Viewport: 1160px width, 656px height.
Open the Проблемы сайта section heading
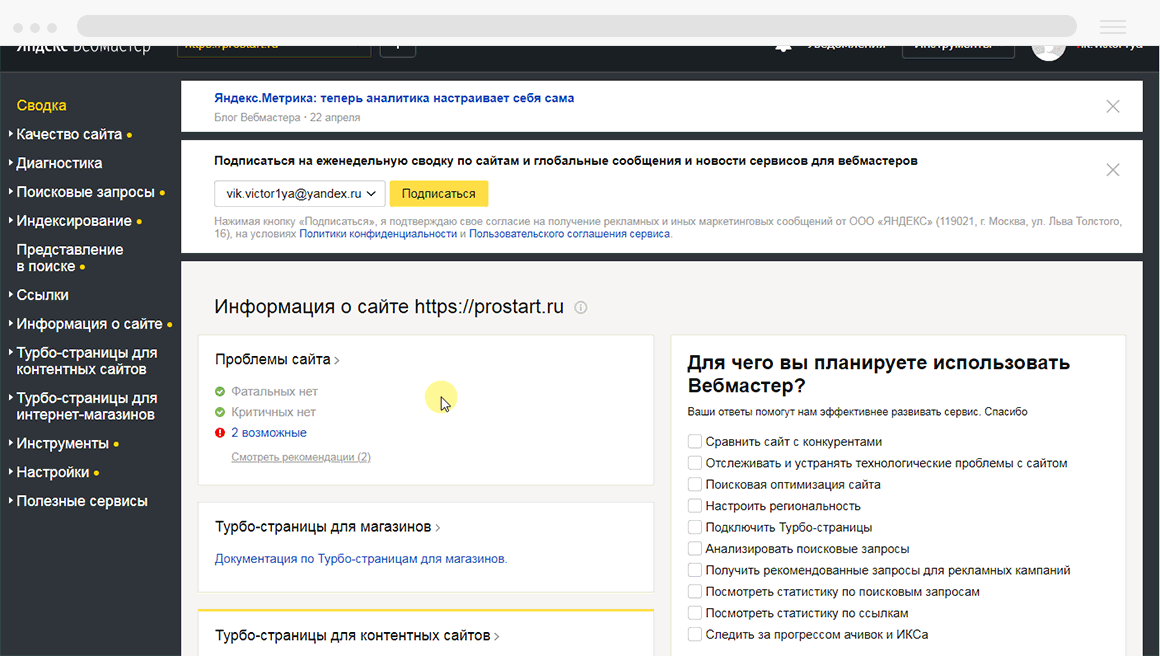coord(277,359)
